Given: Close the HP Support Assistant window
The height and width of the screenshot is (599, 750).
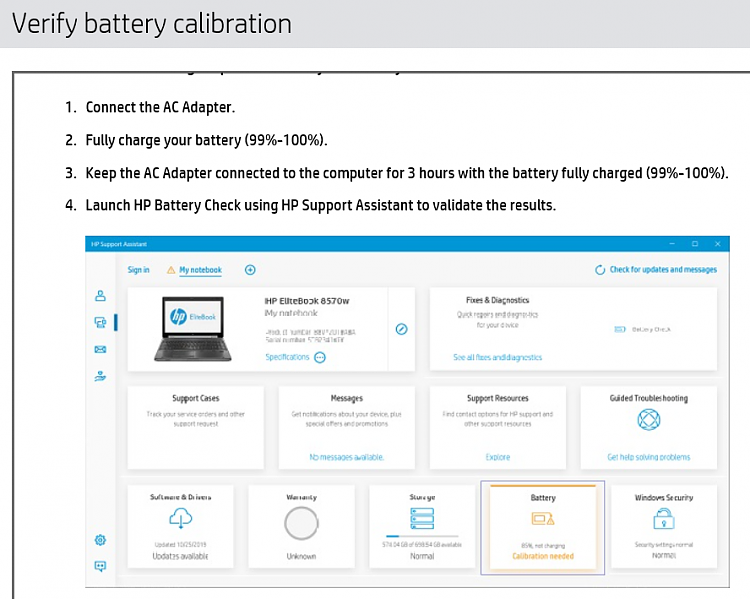Looking at the screenshot, I should click(717, 244).
